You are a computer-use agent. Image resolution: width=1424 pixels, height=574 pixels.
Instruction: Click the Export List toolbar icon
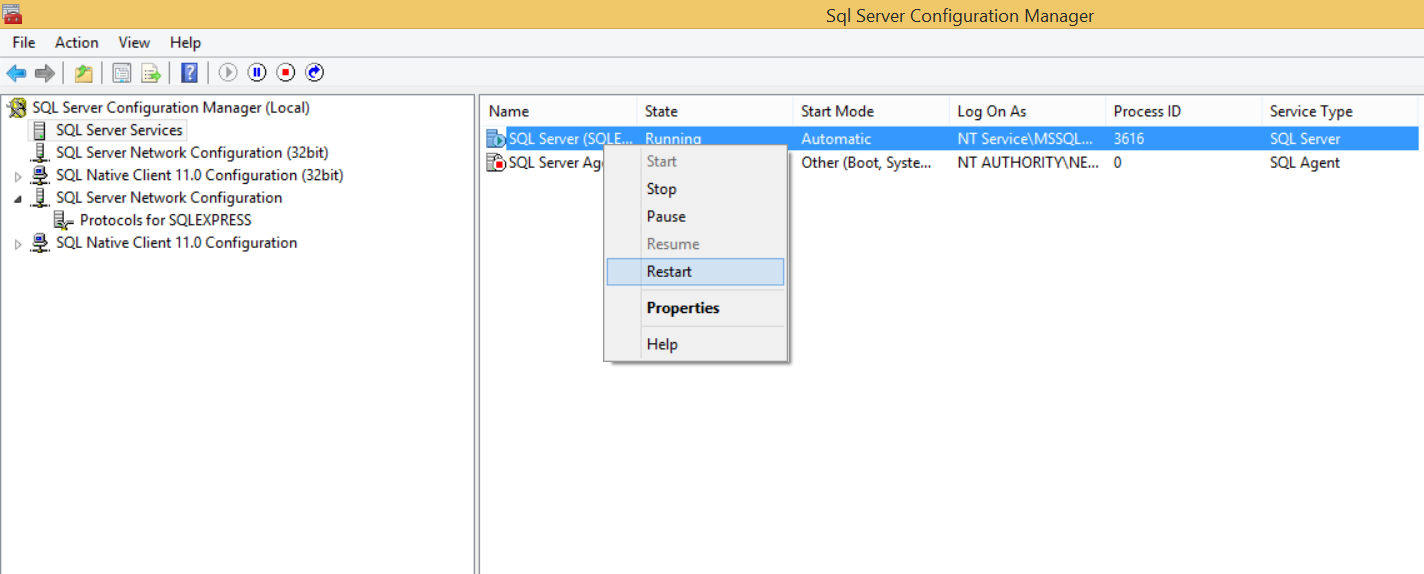coord(151,72)
